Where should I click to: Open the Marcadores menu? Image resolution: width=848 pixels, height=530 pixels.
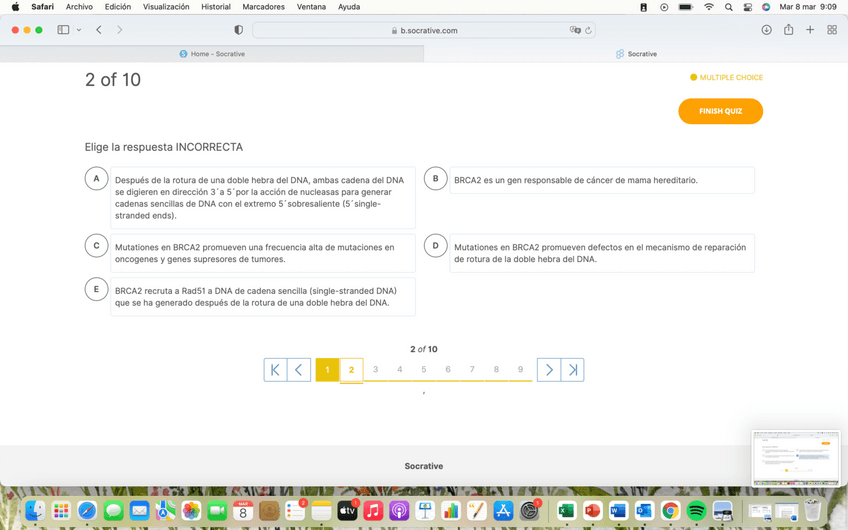263,7
